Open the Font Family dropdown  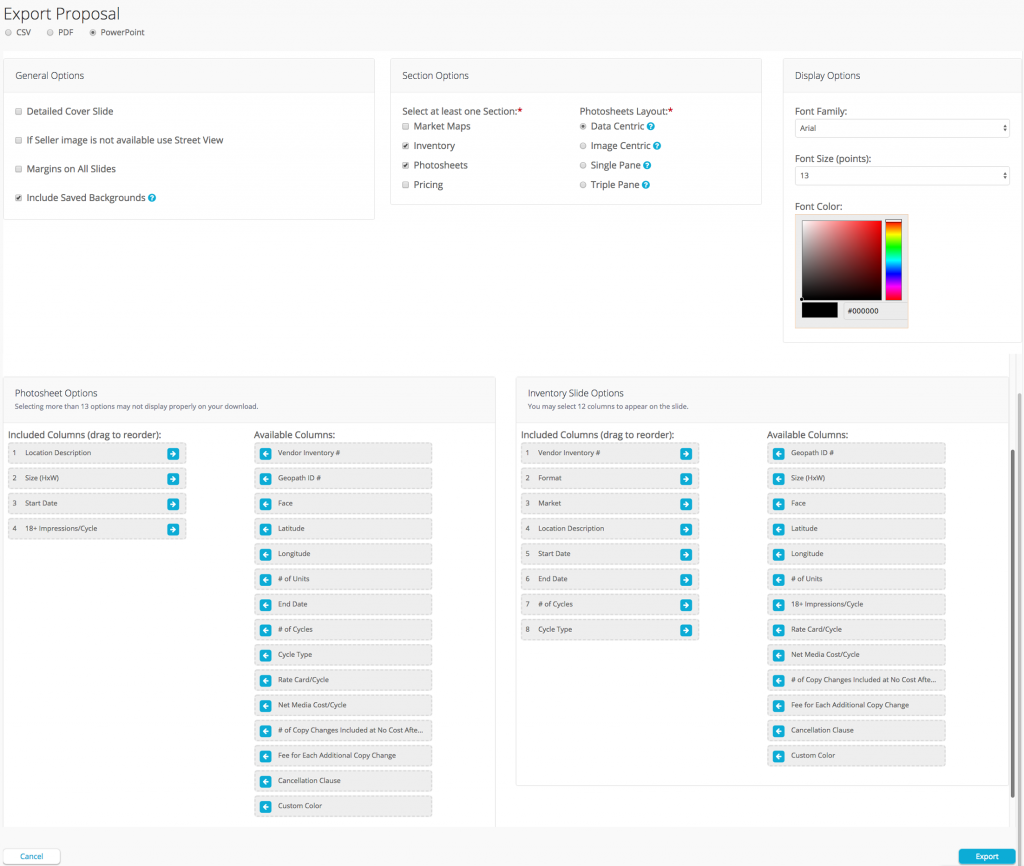pyautogui.click(x=902, y=129)
